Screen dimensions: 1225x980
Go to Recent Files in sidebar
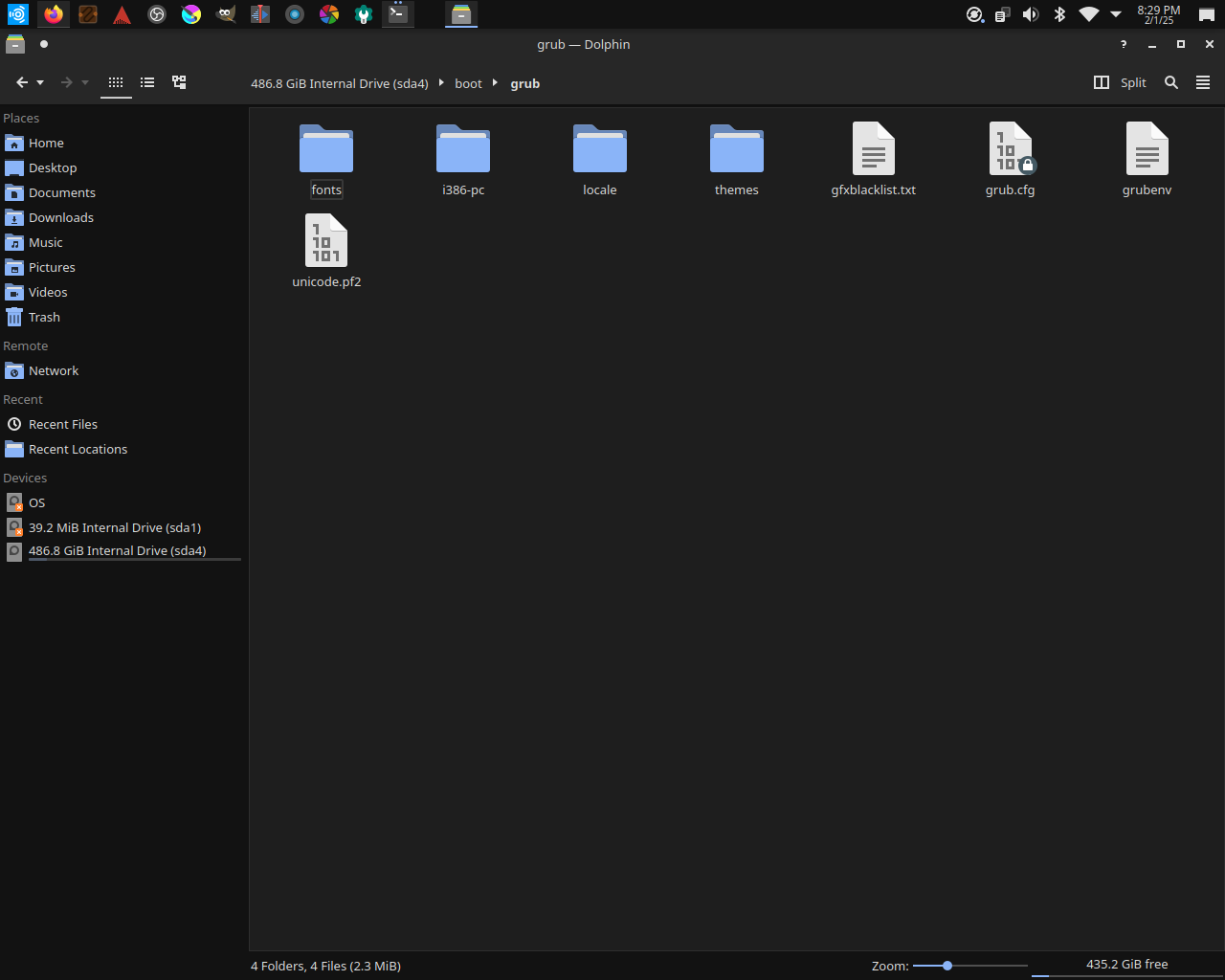click(x=62, y=425)
